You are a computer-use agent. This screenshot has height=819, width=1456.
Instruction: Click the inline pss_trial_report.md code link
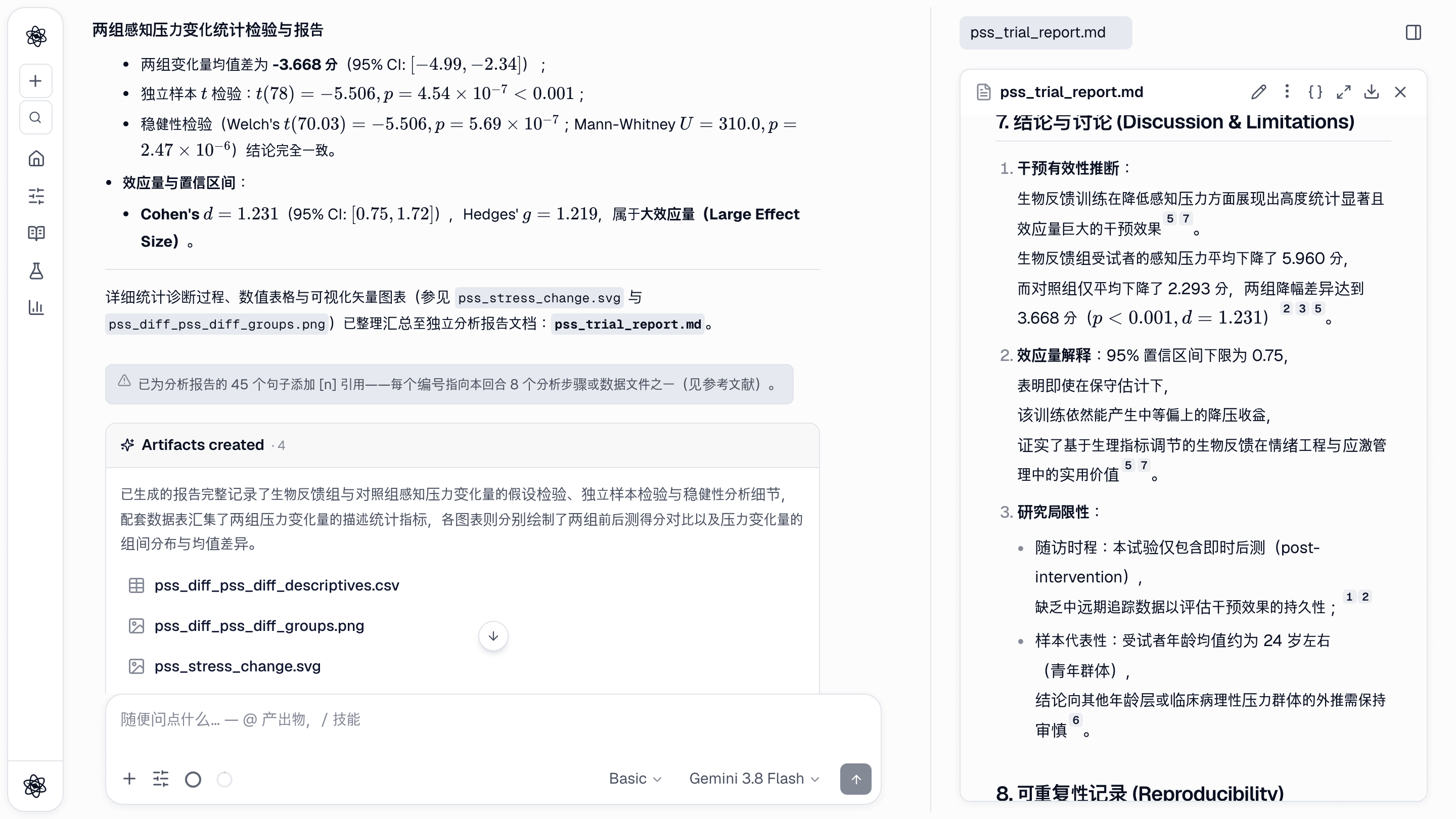click(x=627, y=325)
